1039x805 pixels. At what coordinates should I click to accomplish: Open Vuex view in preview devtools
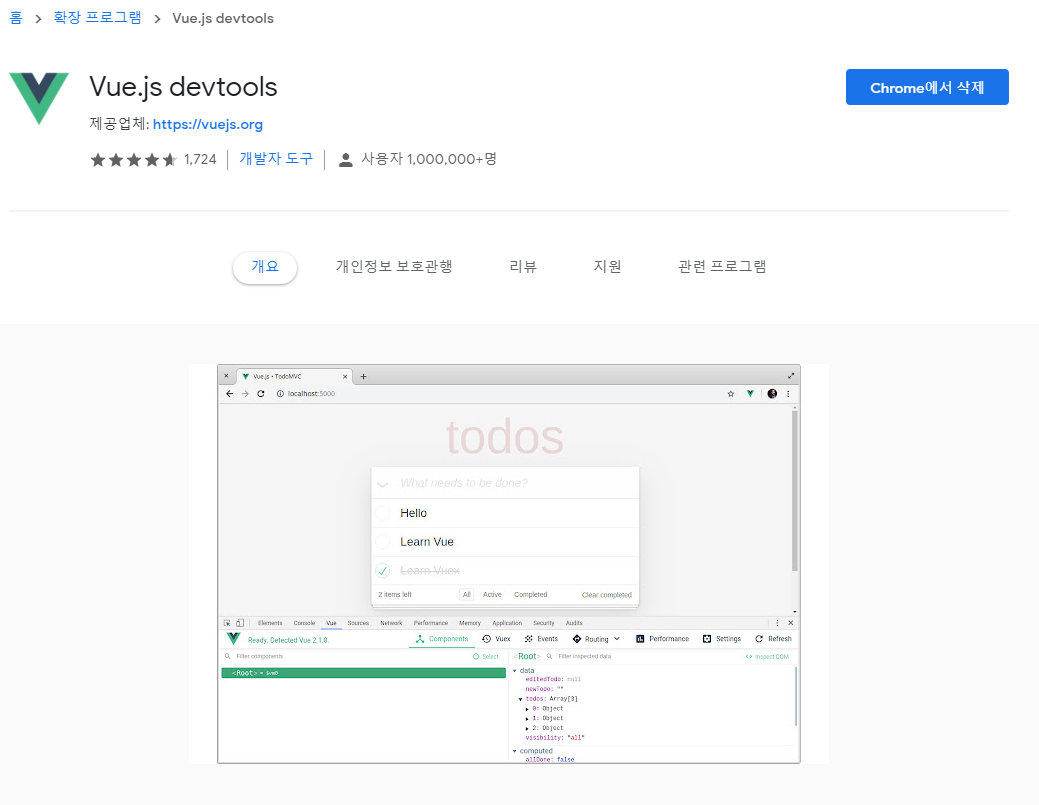tap(496, 639)
